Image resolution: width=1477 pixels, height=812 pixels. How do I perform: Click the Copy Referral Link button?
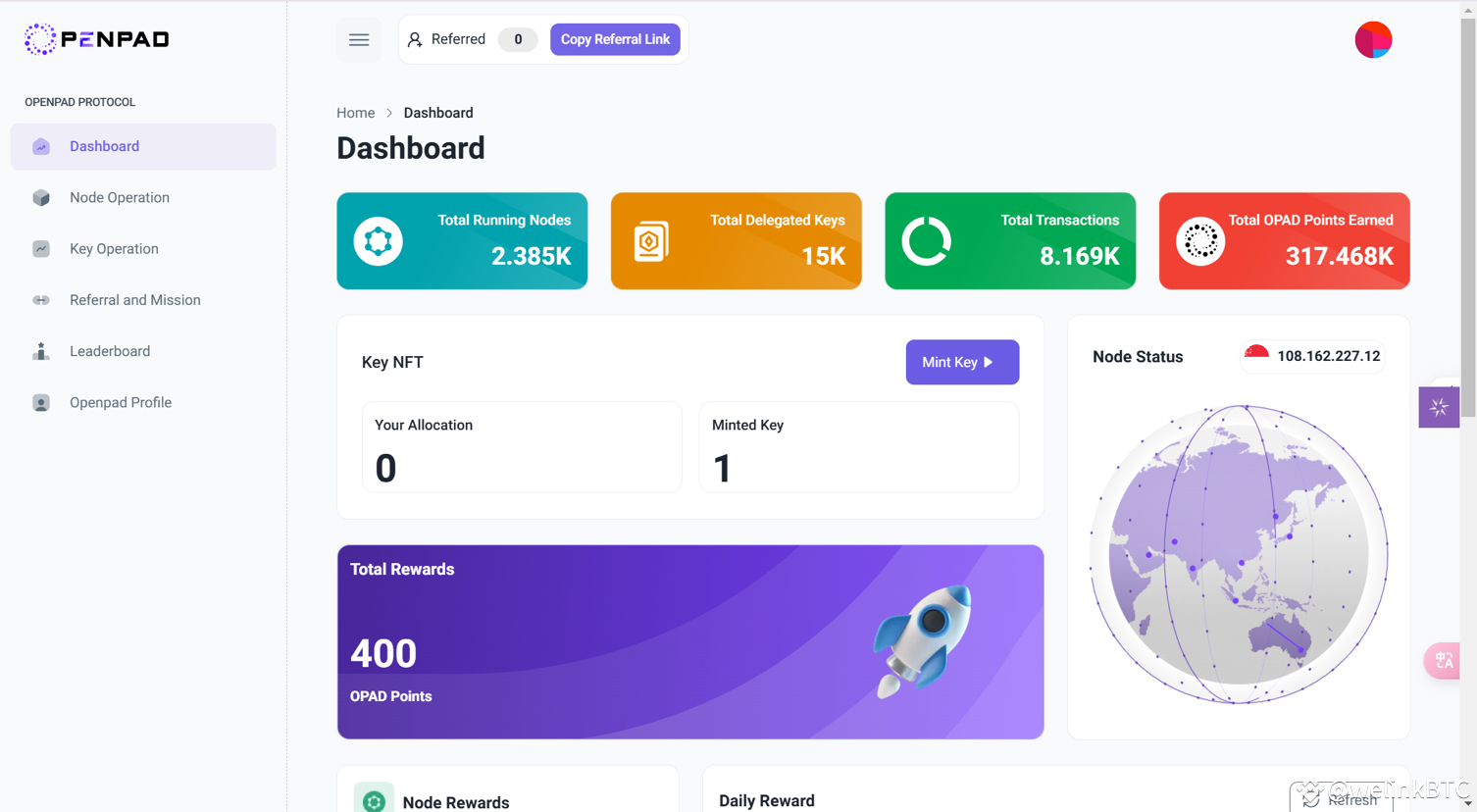pos(615,39)
